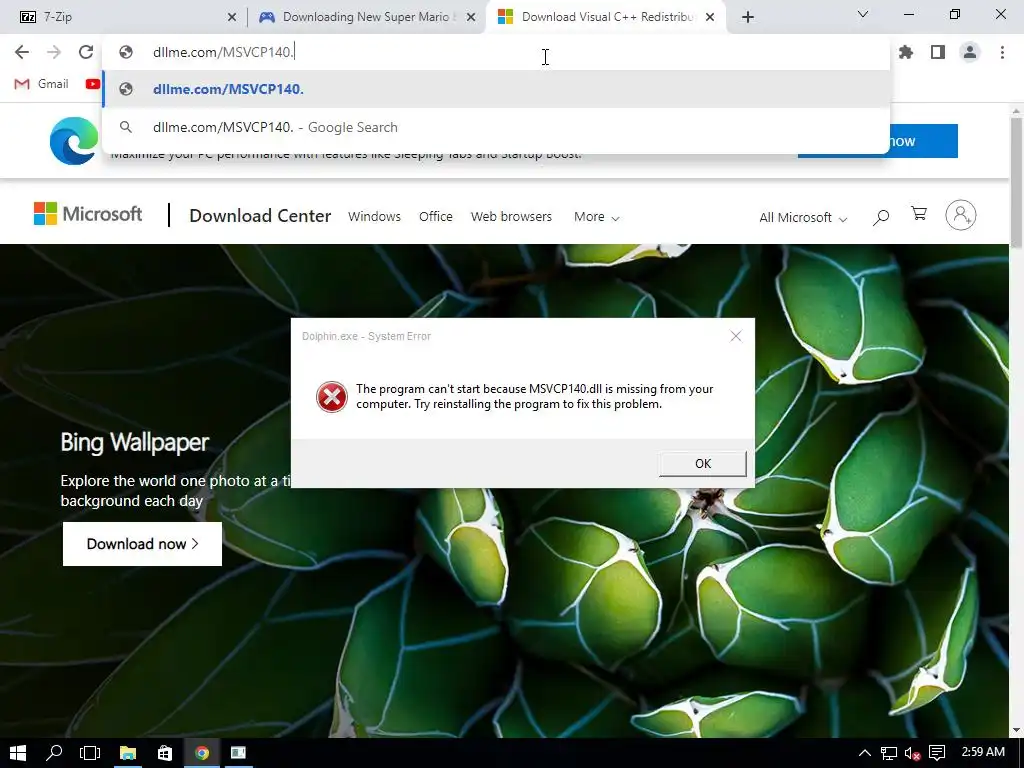The width and height of the screenshot is (1024, 768).
Task: Open YouTube bookmark icon
Action: point(93,84)
